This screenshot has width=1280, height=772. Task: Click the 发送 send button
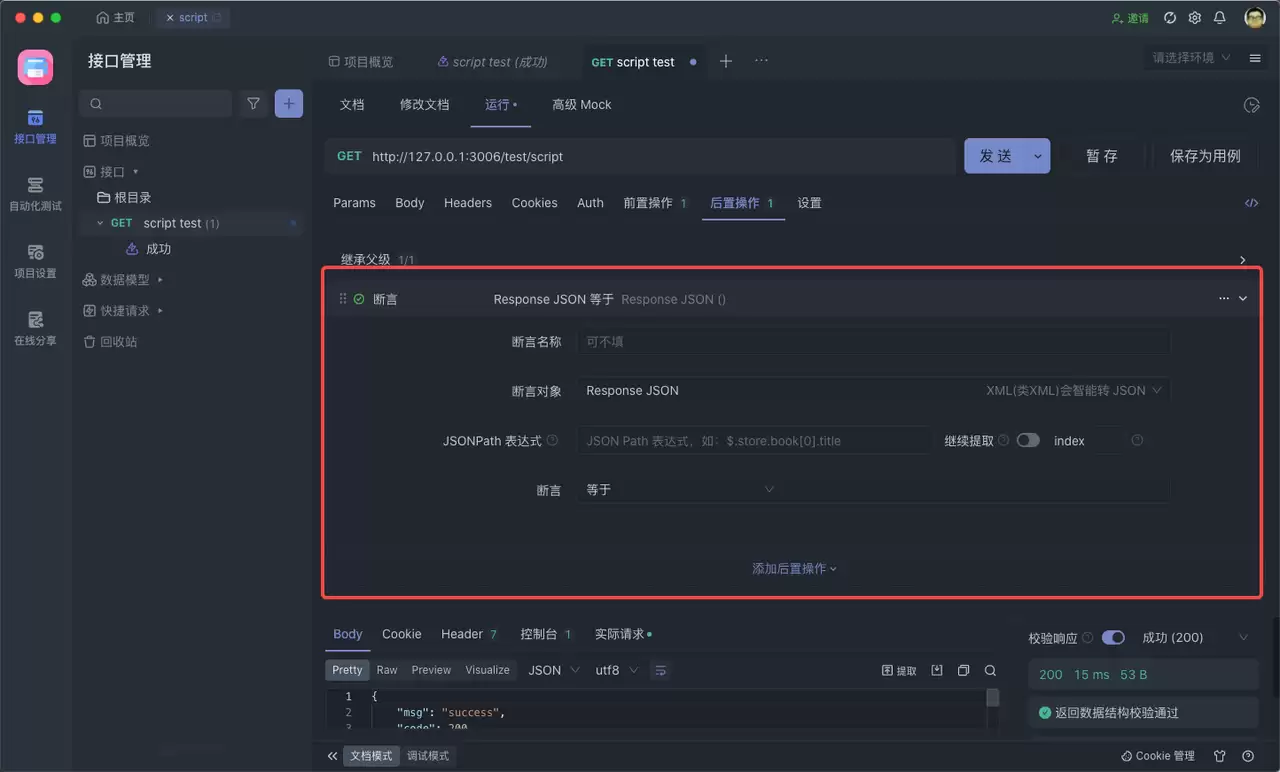click(x=995, y=156)
